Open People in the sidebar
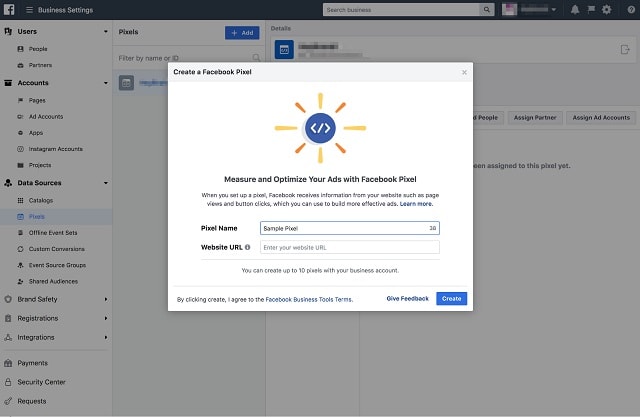Image resolution: width=640 pixels, height=417 pixels. coord(38,49)
